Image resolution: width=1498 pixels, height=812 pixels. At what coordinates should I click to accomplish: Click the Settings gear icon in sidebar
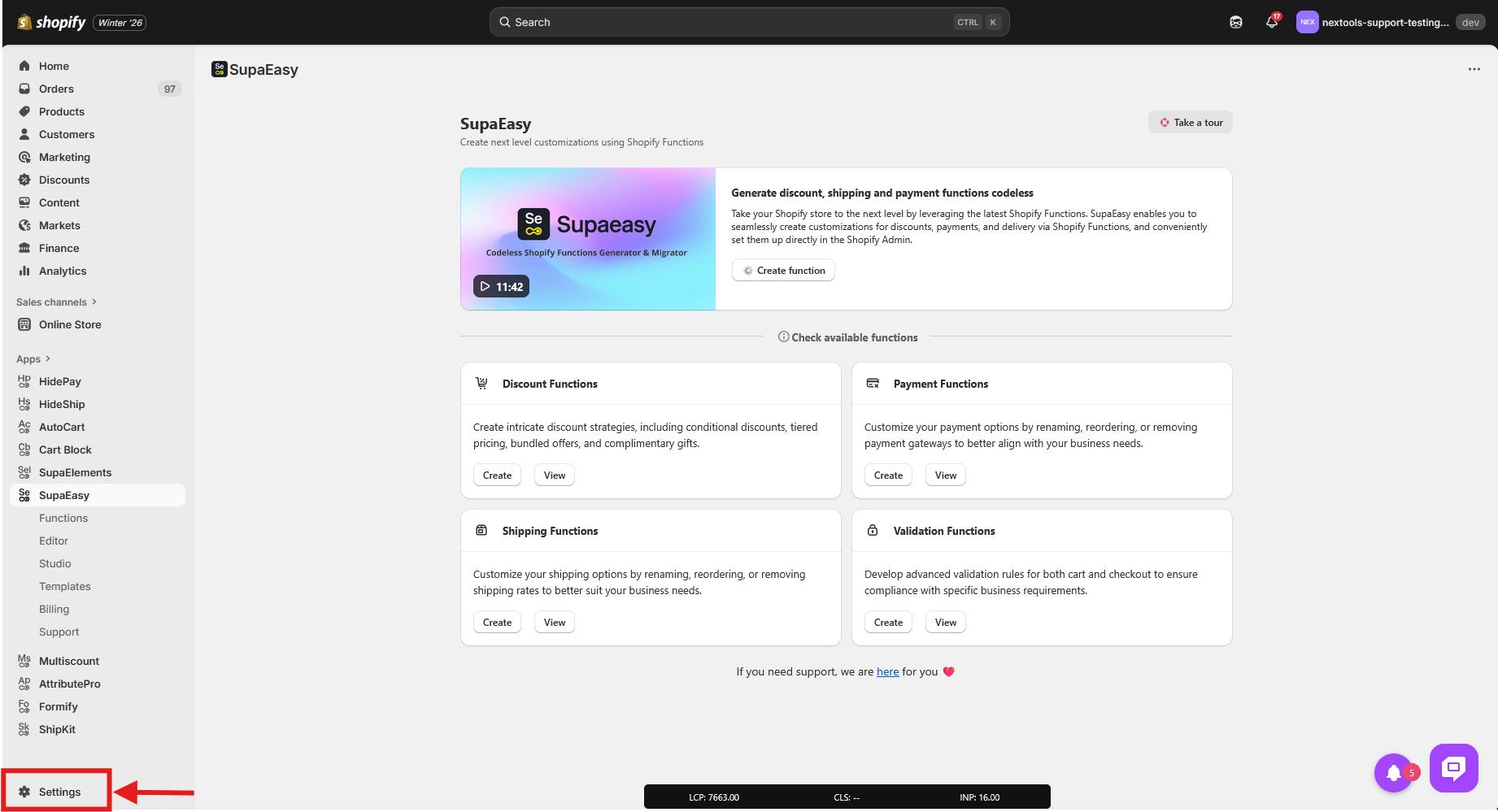tap(24, 792)
